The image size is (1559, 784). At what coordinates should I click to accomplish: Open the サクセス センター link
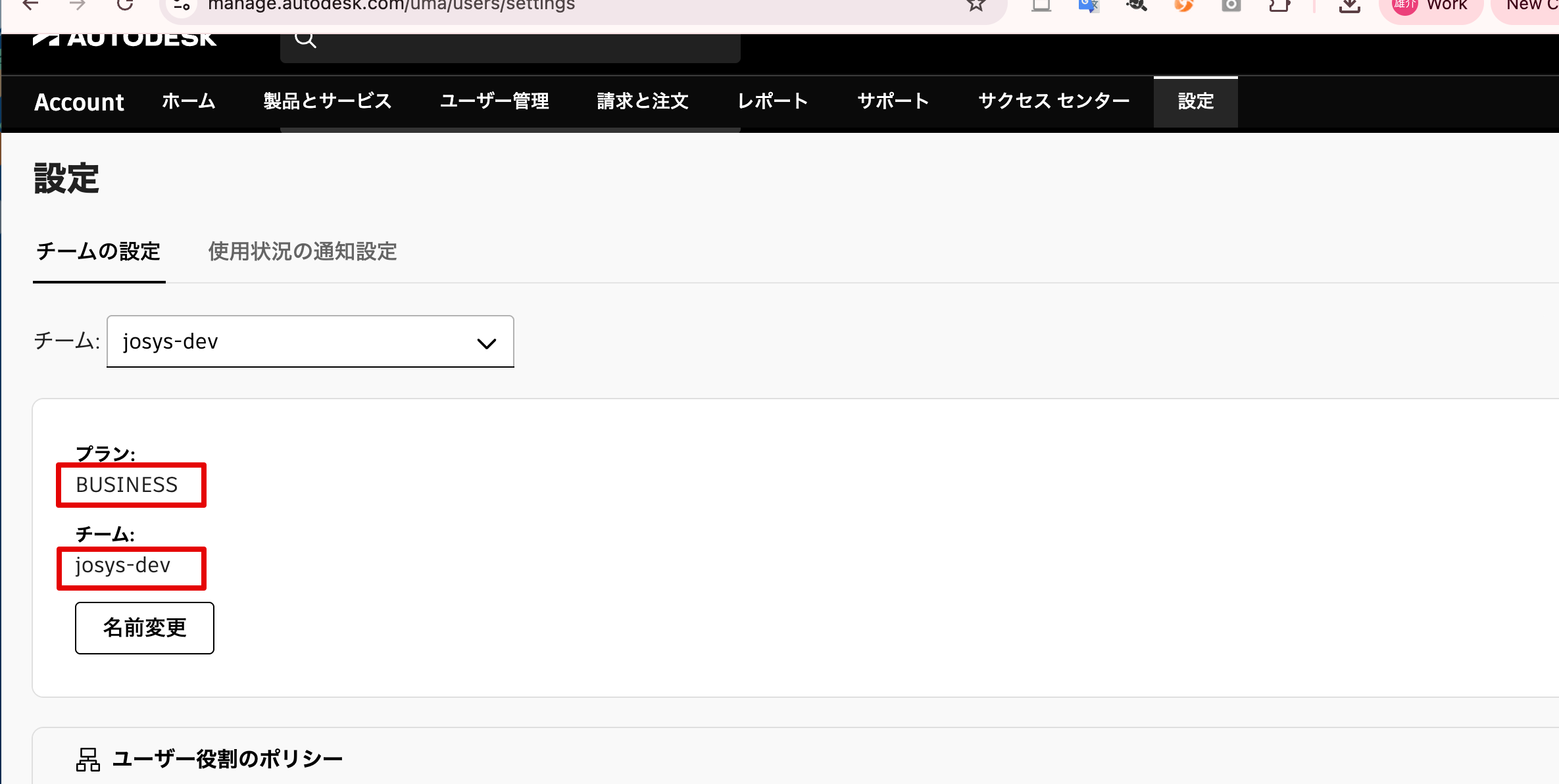pyautogui.click(x=1054, y=101)
